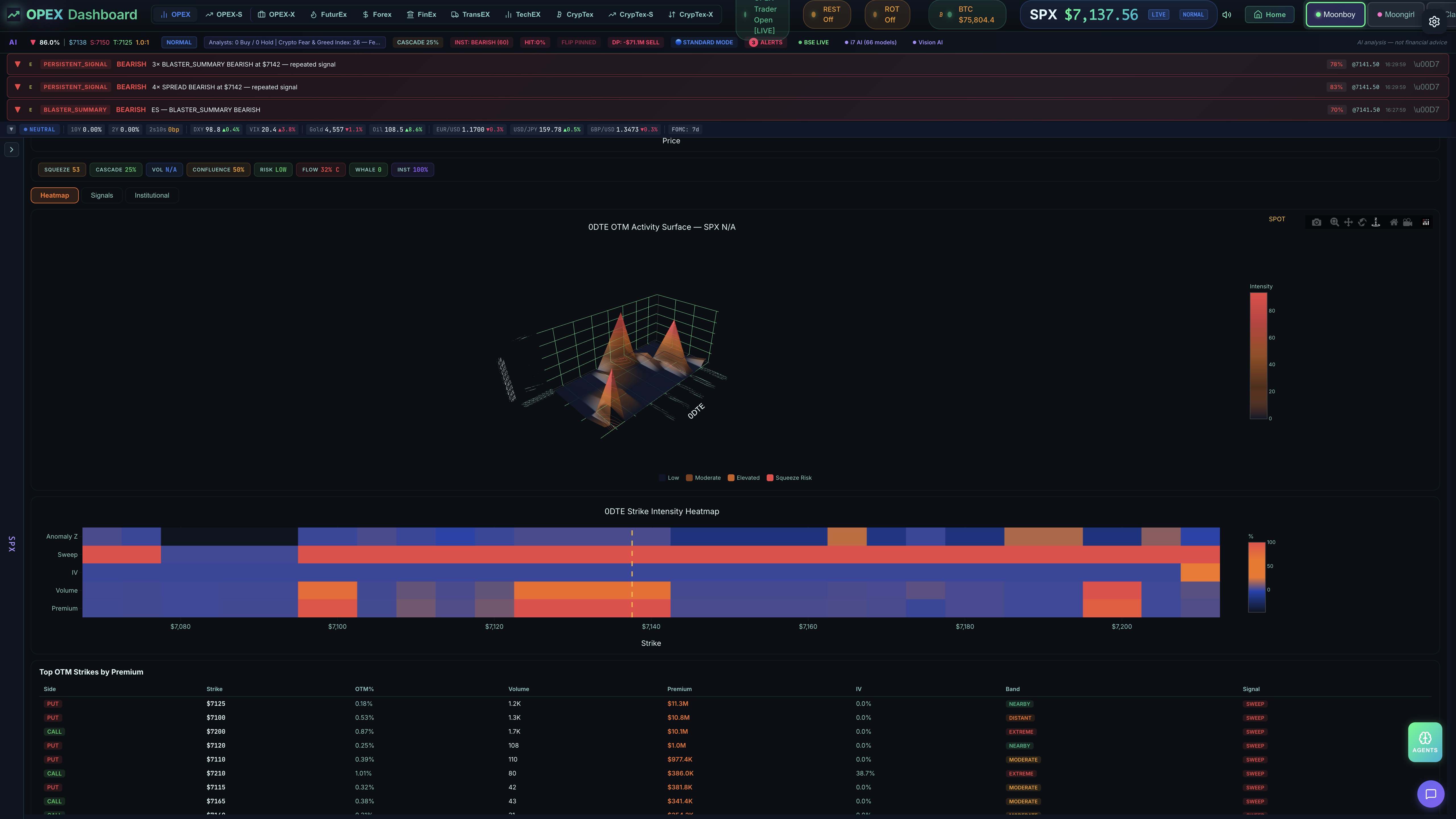Select the zoom tool in plot toolbar
Viewport: 1456px width, 819px height.
pyautogui.click(x=1335, y=222)
